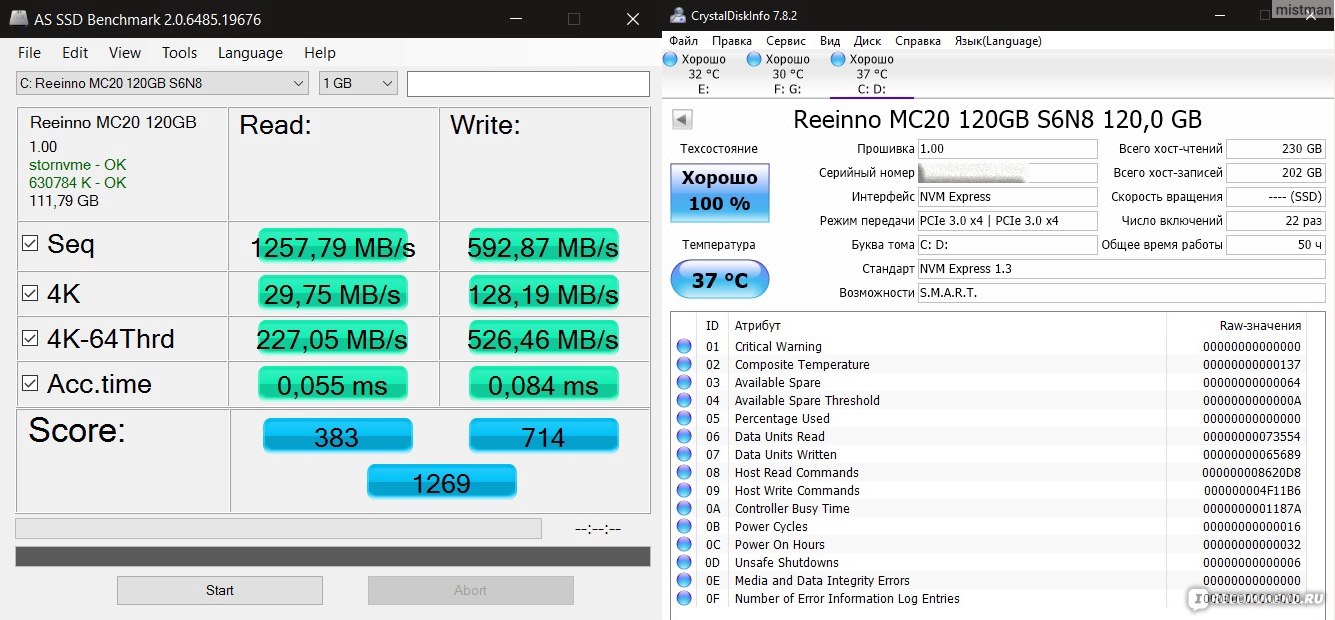The height and width of the screenshot is (620, 1335).
Task: Open the Edit menu in AS SSD Benchmark
Action: click(x=75, y=53)
